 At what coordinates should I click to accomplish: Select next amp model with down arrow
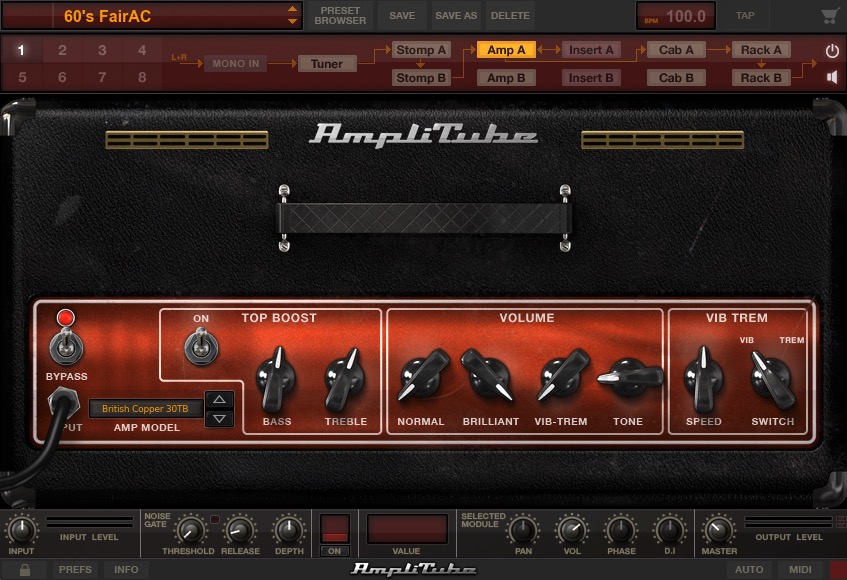tap(219, 418)
